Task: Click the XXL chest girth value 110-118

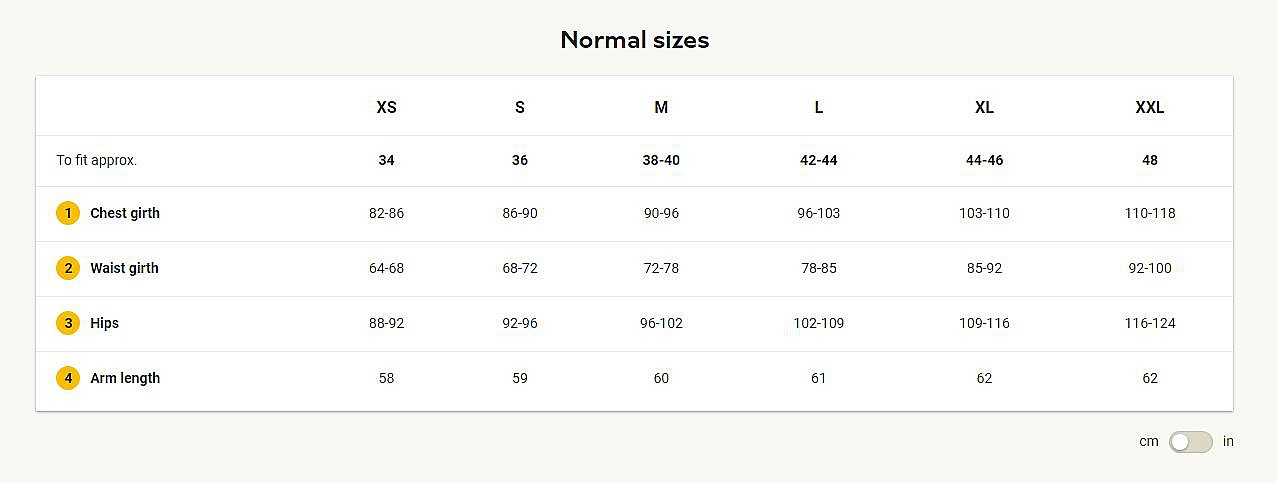Action: (x=1150, y=213)
